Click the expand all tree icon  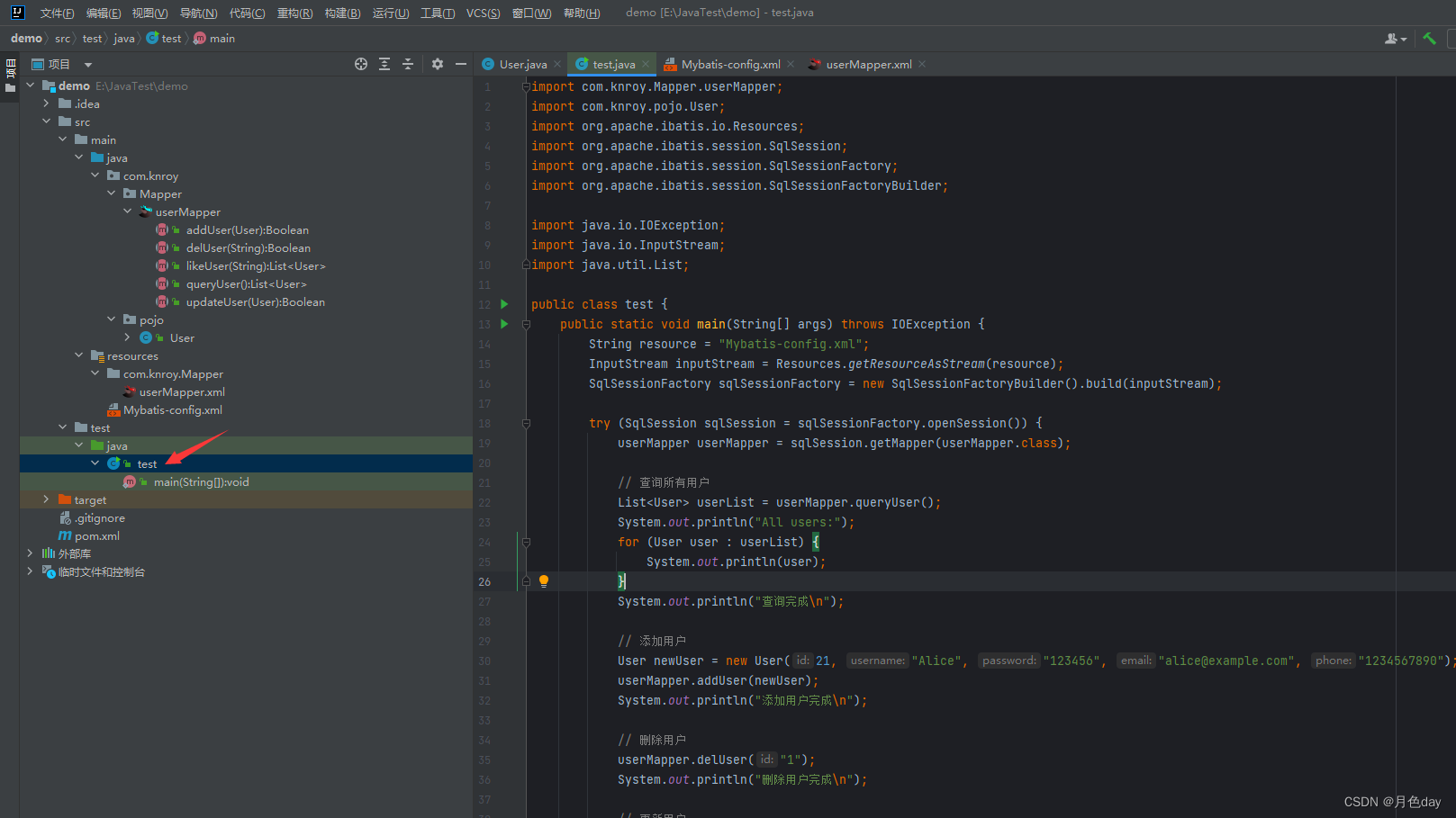(384, 64)
